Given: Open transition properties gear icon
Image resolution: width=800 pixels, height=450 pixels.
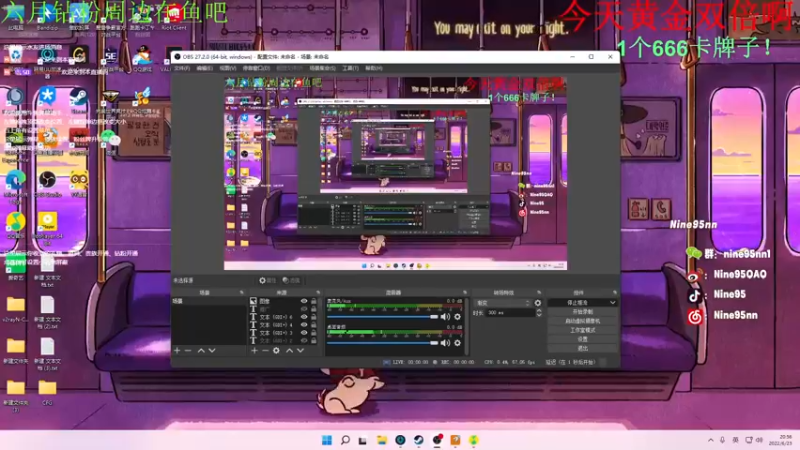Looking at the screenshot, I should (x=538, y=303).
